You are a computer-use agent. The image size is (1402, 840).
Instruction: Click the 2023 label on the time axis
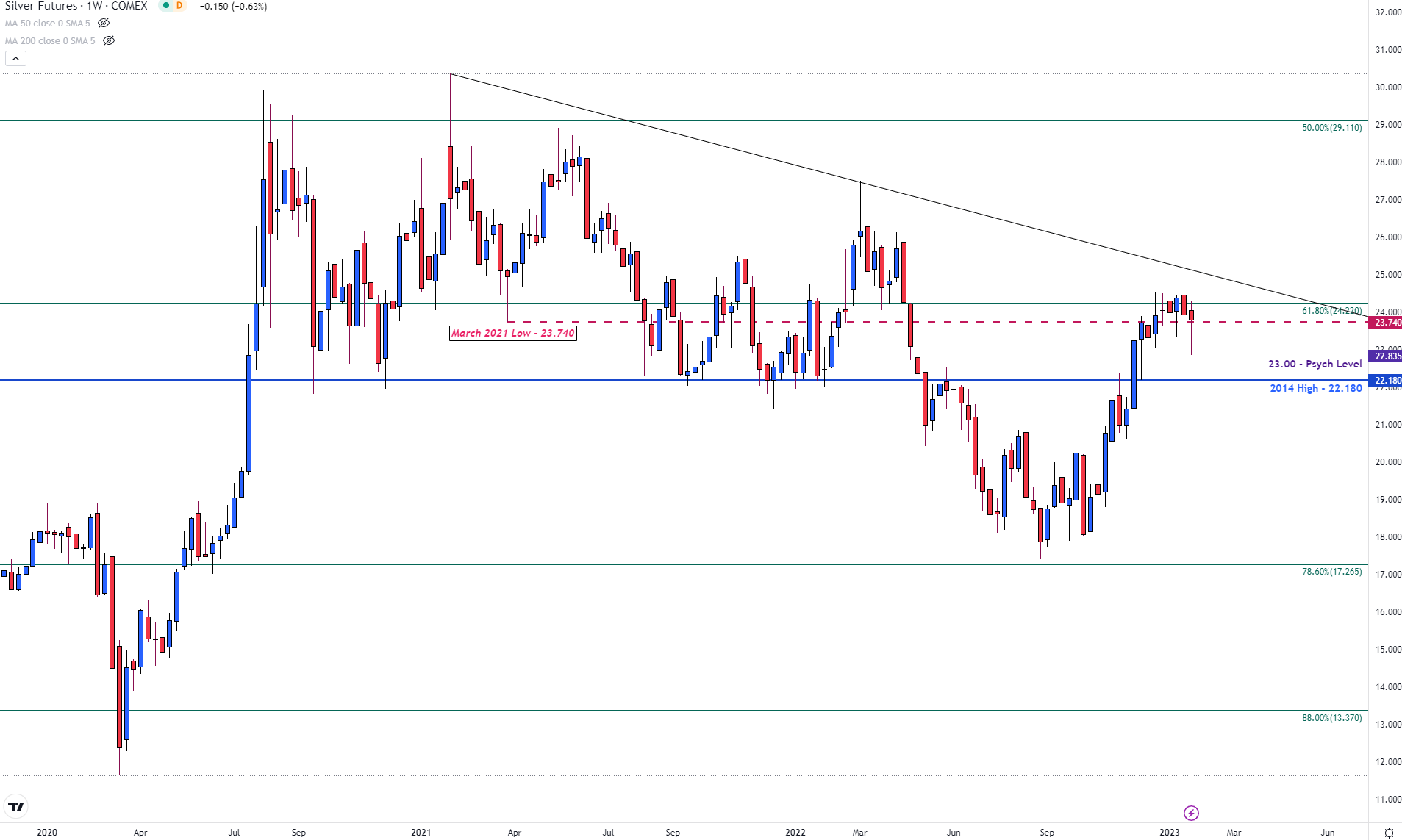[x=1170, y=833]
